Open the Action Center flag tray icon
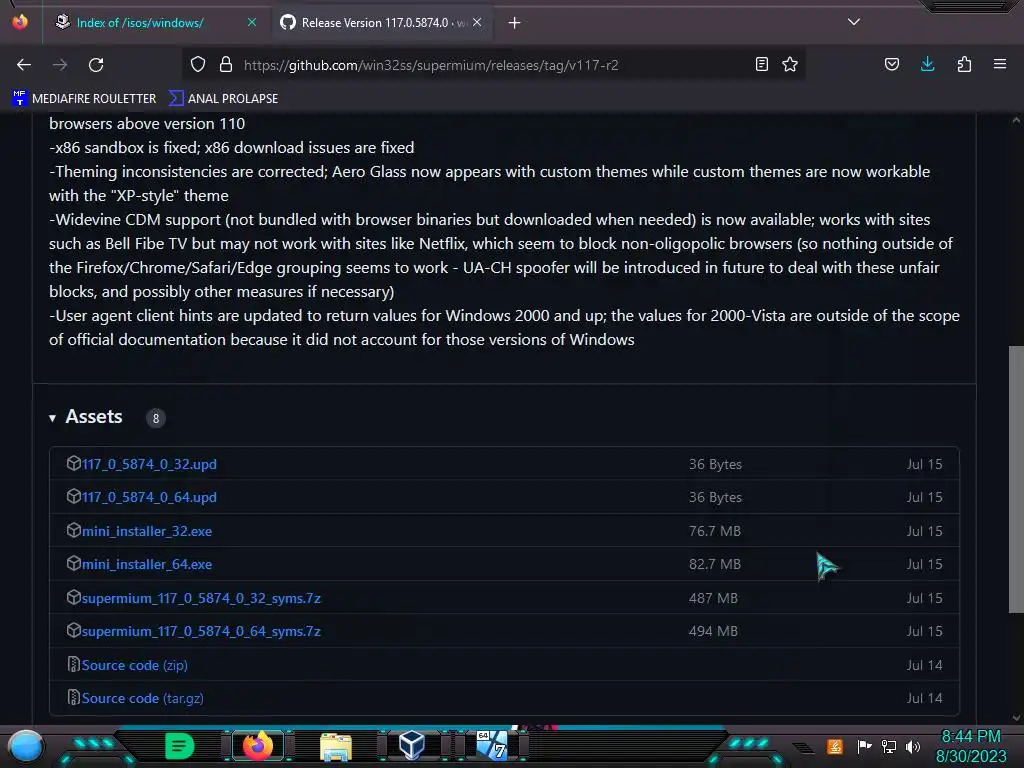Image resolution: width=1024 pixels, height=768 pixels. (x=864, y=746)
